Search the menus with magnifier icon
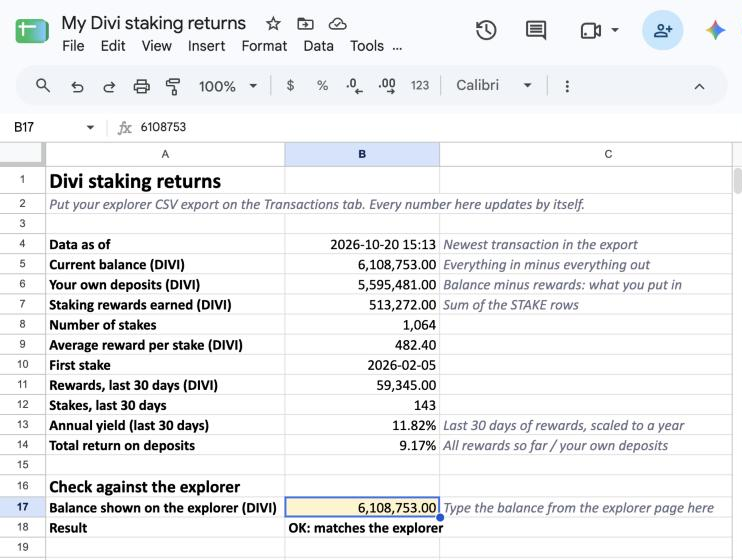742x560 pixels. click(43, 86)
